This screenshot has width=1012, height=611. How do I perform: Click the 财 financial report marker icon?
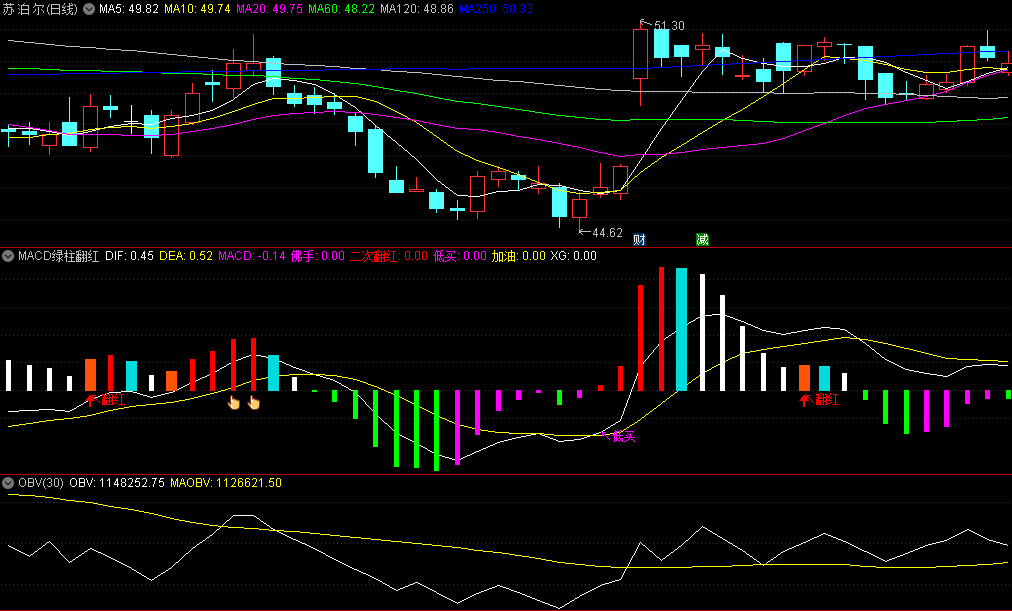click(639, 239)
